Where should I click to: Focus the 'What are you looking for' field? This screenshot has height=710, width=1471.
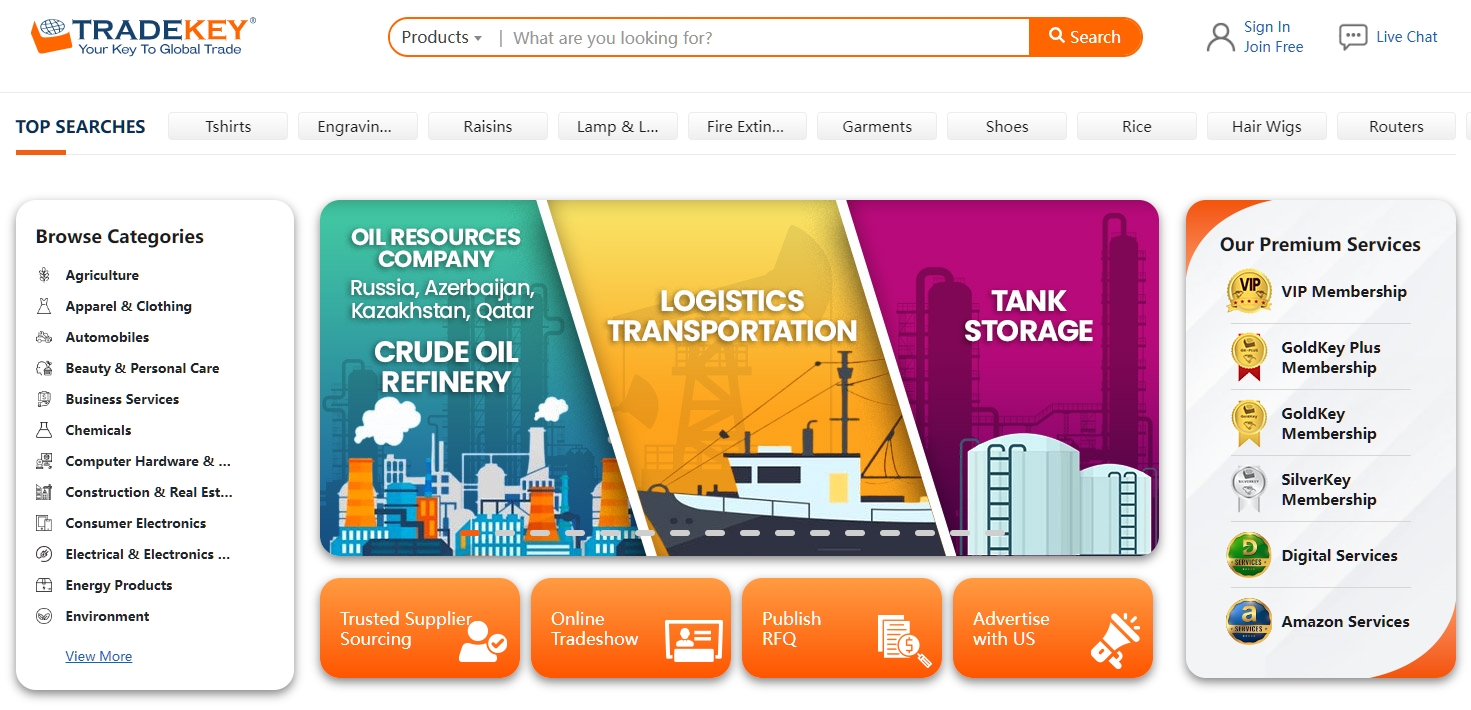[x=765, y=37]
